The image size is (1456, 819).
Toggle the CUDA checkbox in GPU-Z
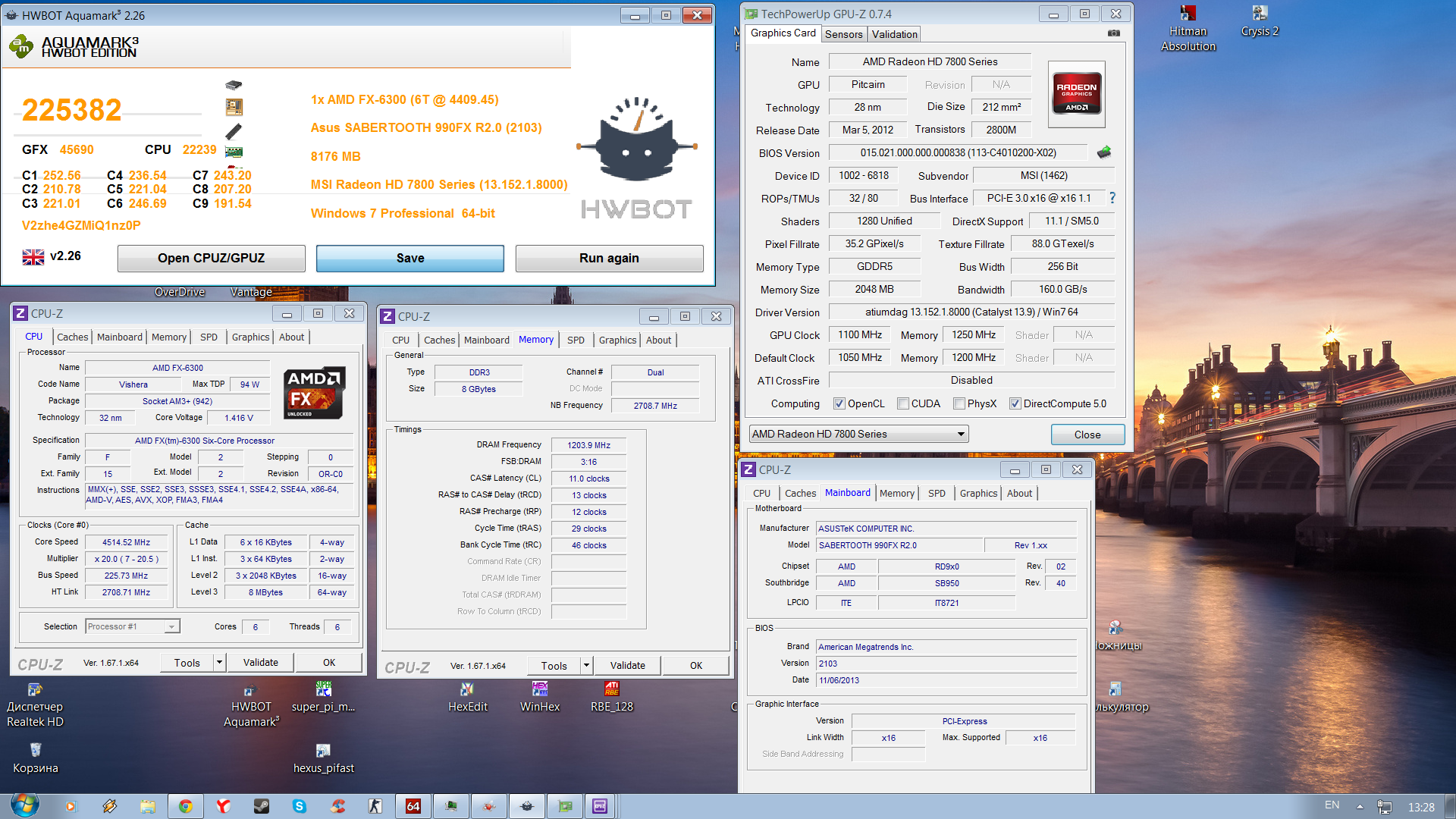[903, 403]
